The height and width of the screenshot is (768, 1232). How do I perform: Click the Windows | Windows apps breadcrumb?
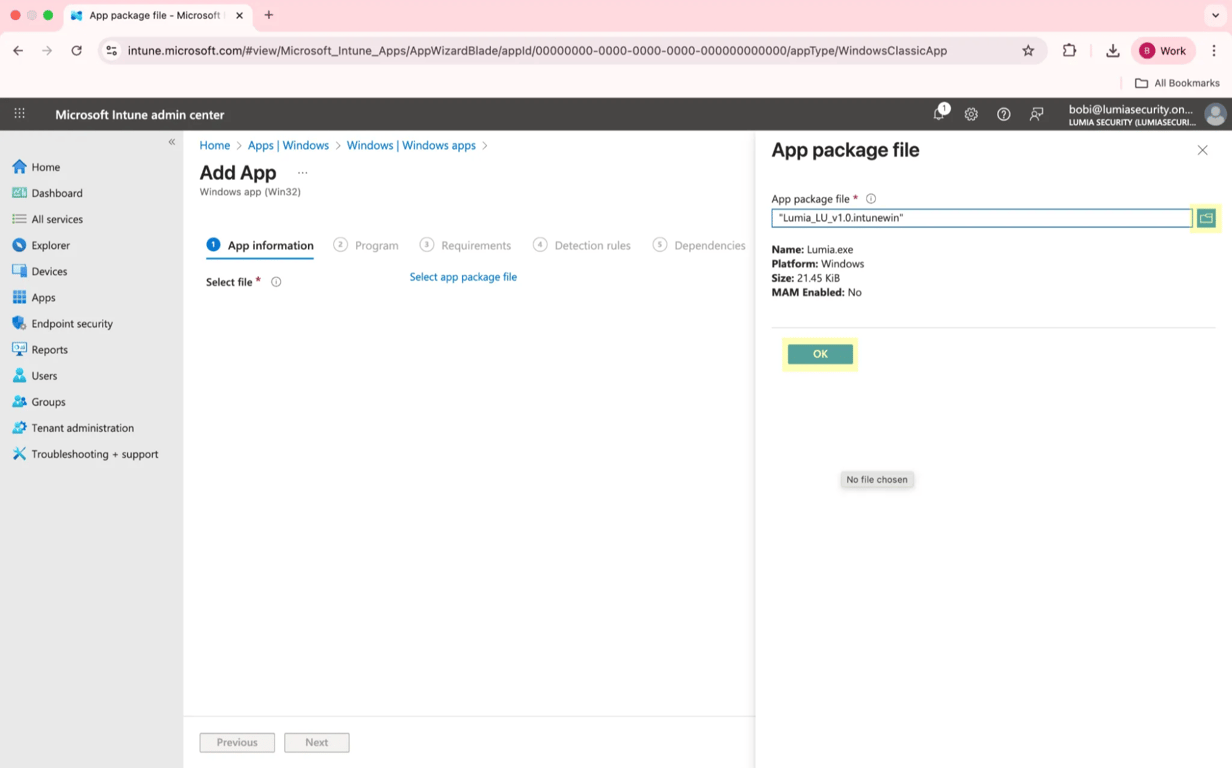point(411,145)
